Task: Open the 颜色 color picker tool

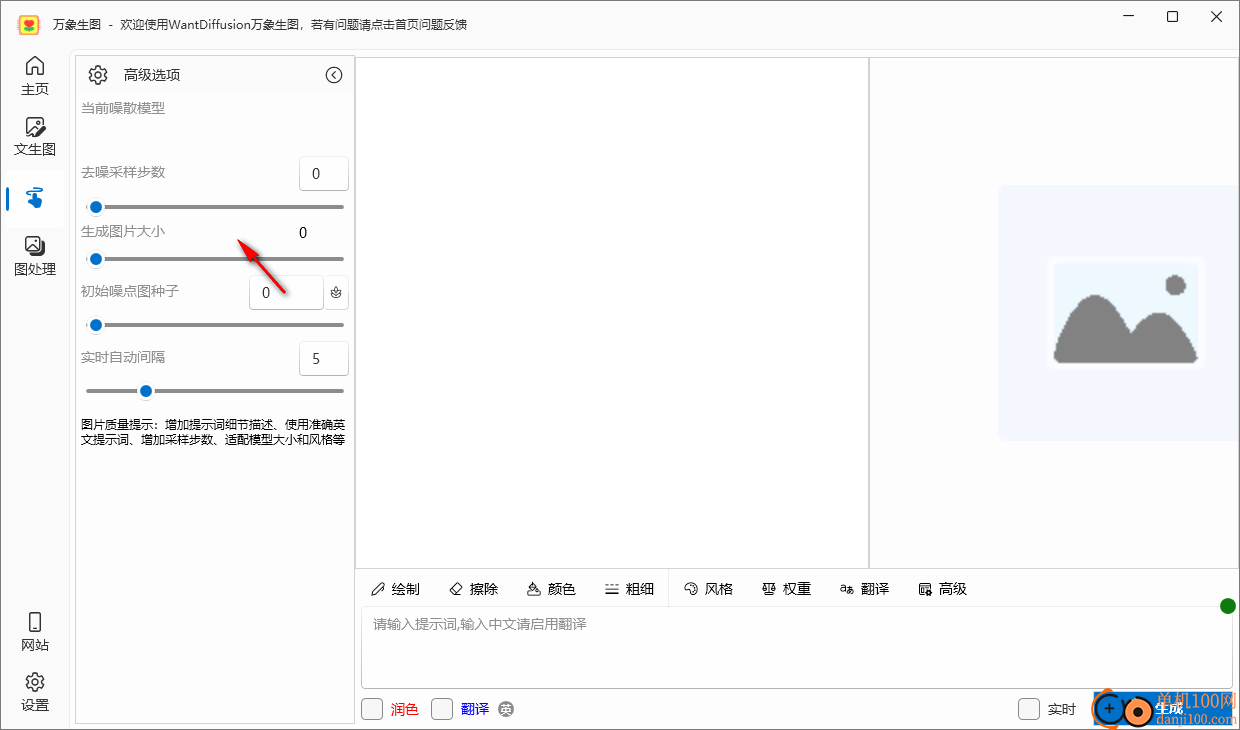Action: (x=551, y=589)
